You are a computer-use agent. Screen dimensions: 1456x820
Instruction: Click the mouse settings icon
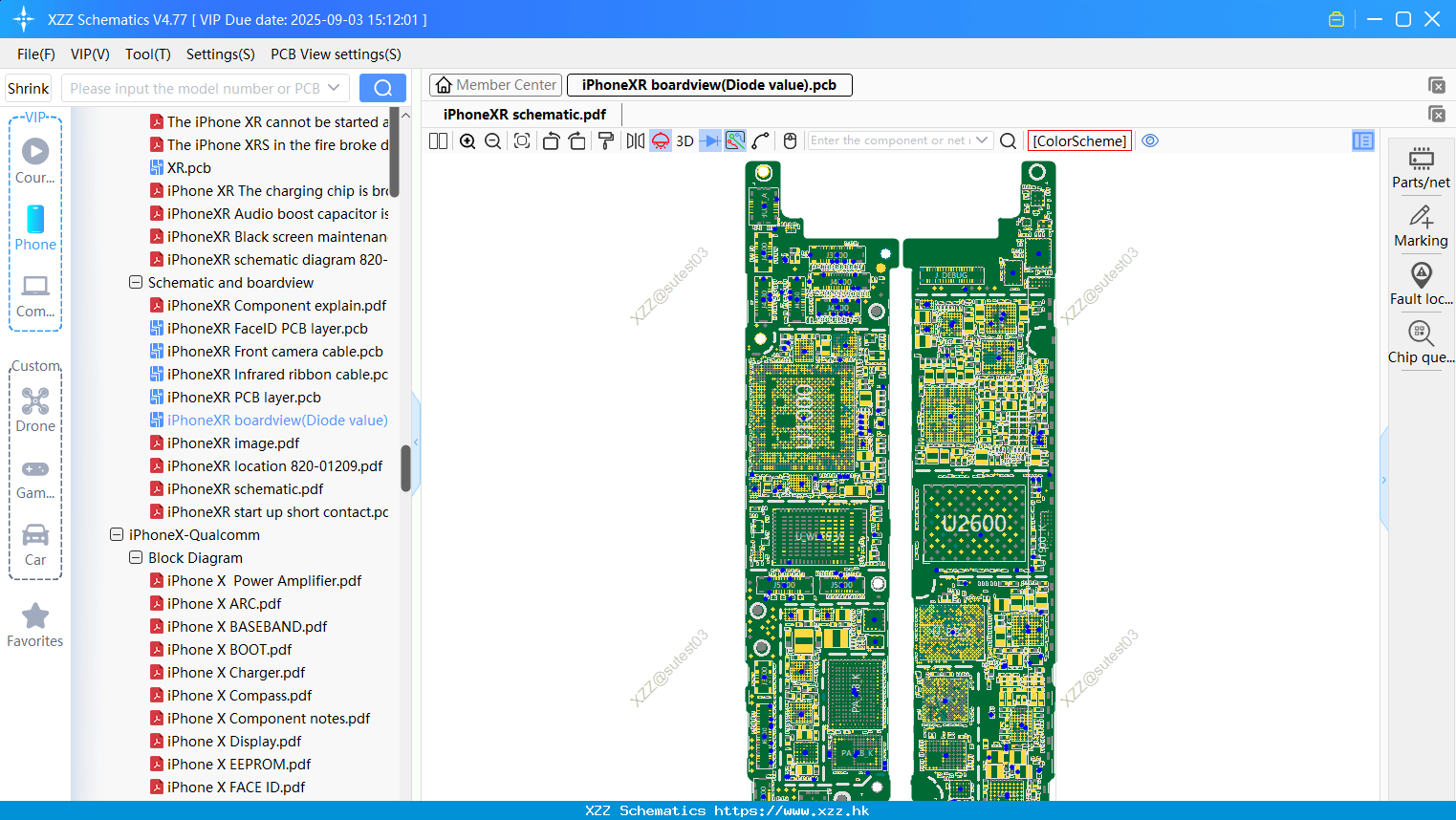[790, 140]
